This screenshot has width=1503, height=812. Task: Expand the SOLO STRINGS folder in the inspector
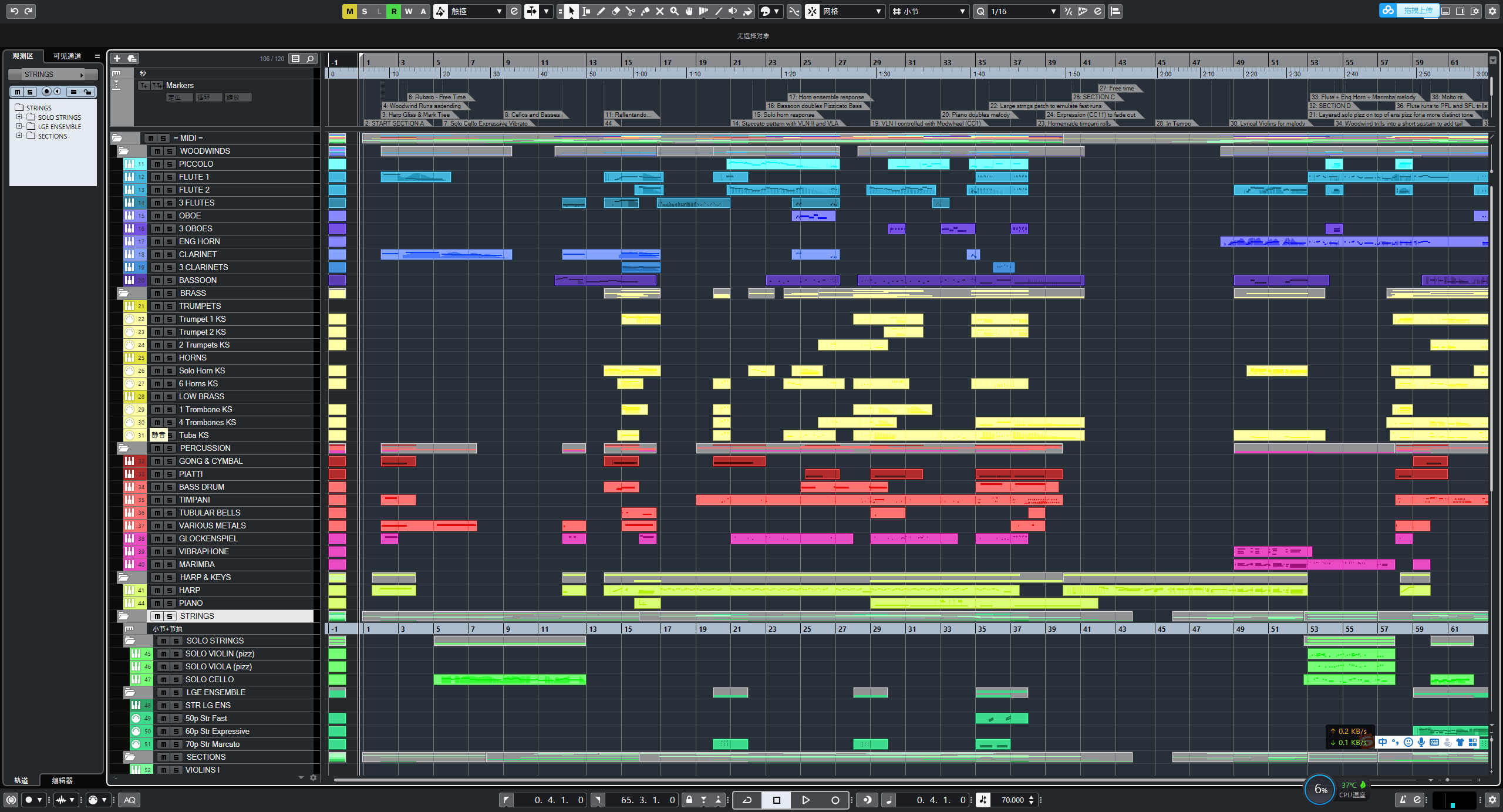tap(19, 117)
